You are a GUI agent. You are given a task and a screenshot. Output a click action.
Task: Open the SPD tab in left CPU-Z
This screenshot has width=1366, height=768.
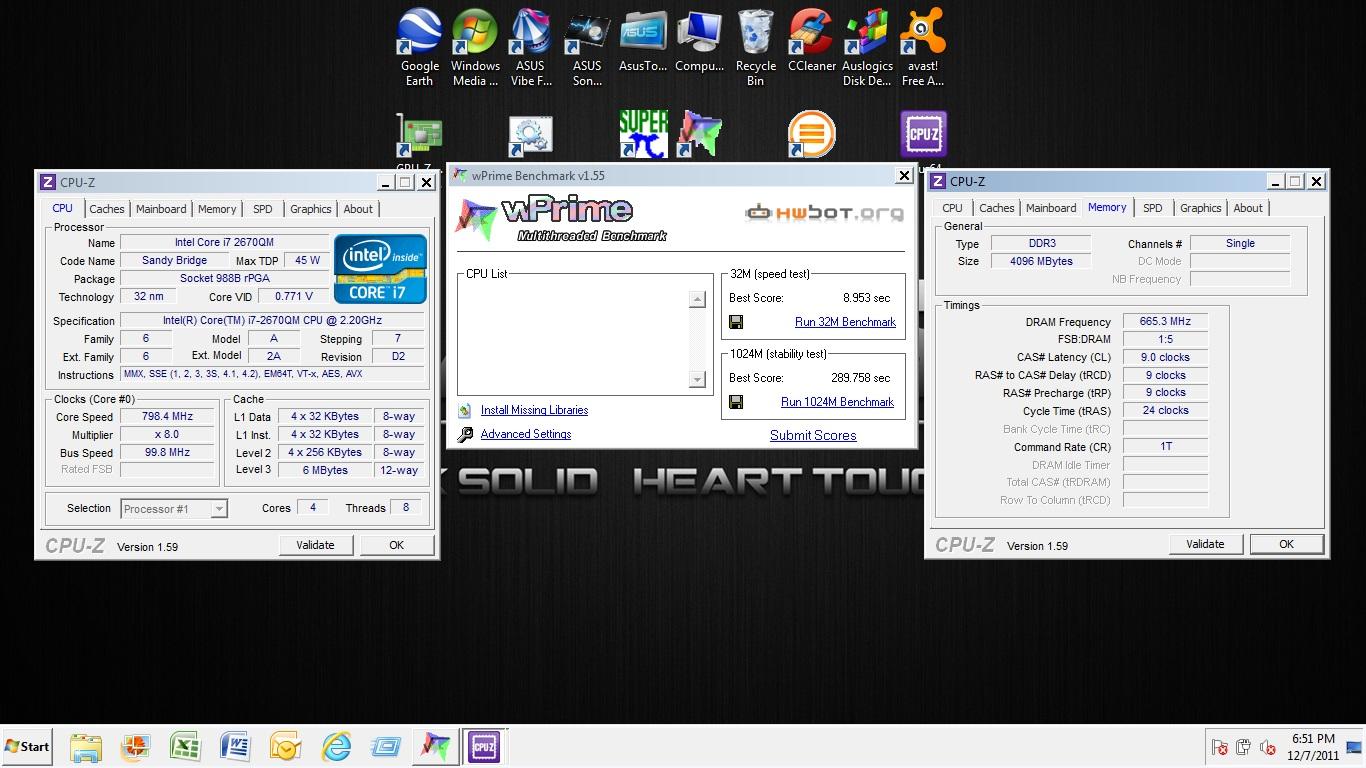click(262, 209)
